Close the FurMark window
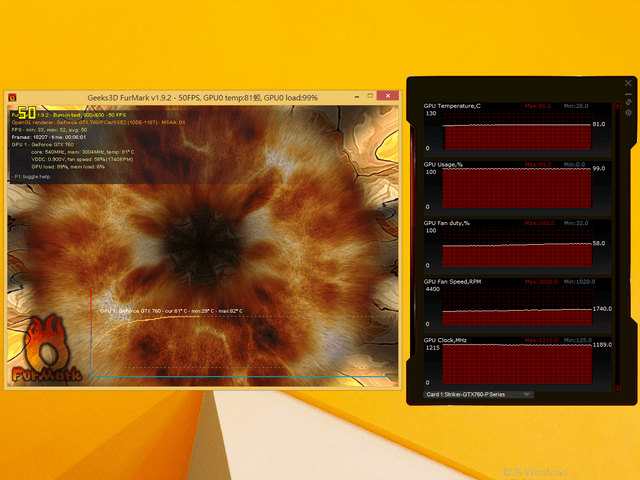640x480 pixels. click(x=388, y=96)
